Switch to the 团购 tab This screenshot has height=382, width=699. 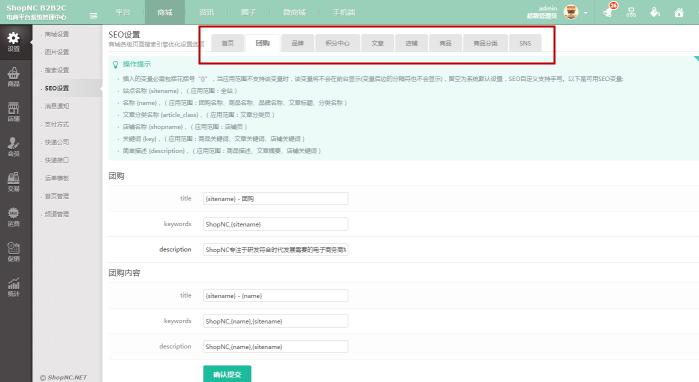[x=263, y=43]
